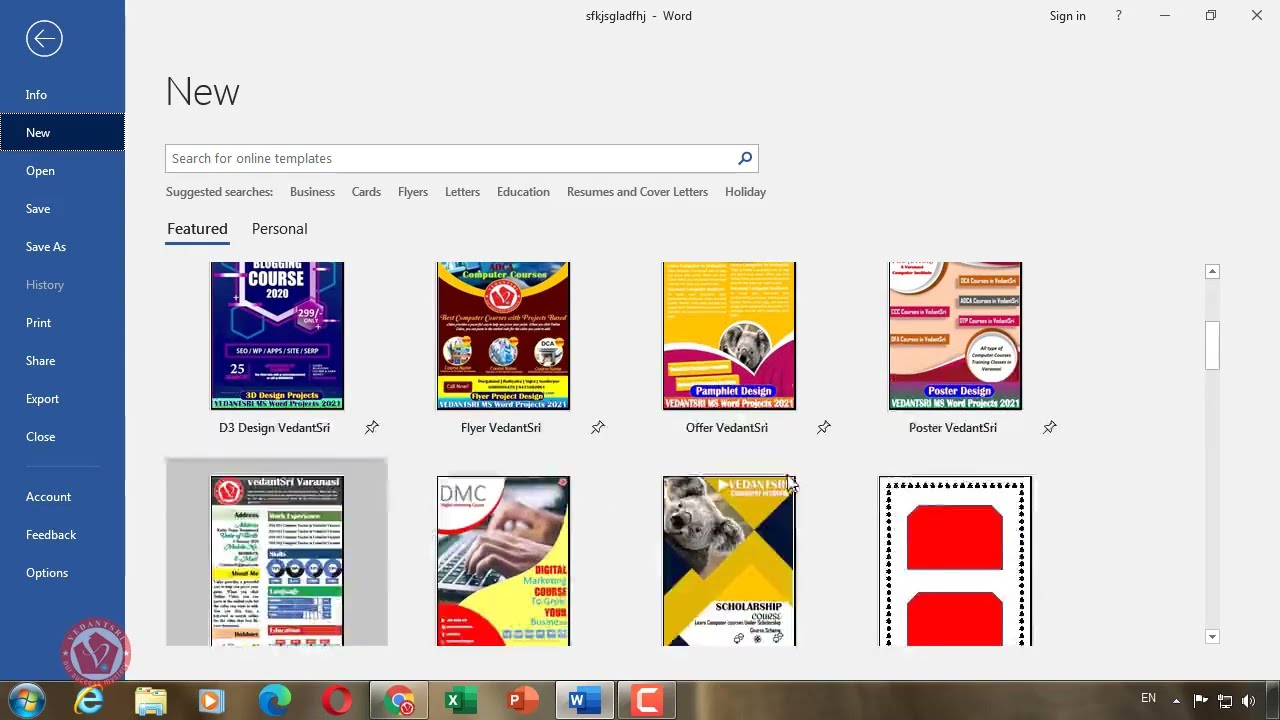Open Excel from the taskbar
The image size is (1280, 720).
pos(458,700)
